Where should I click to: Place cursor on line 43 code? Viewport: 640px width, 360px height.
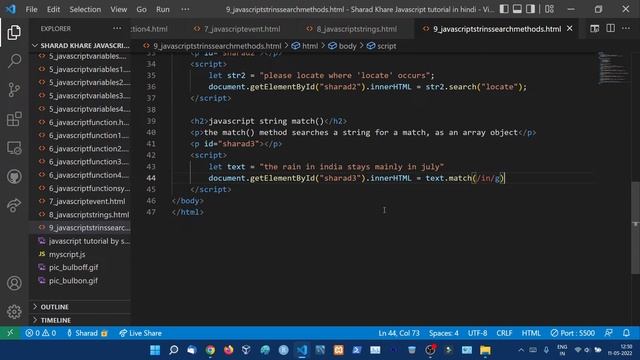pos(326,167)
